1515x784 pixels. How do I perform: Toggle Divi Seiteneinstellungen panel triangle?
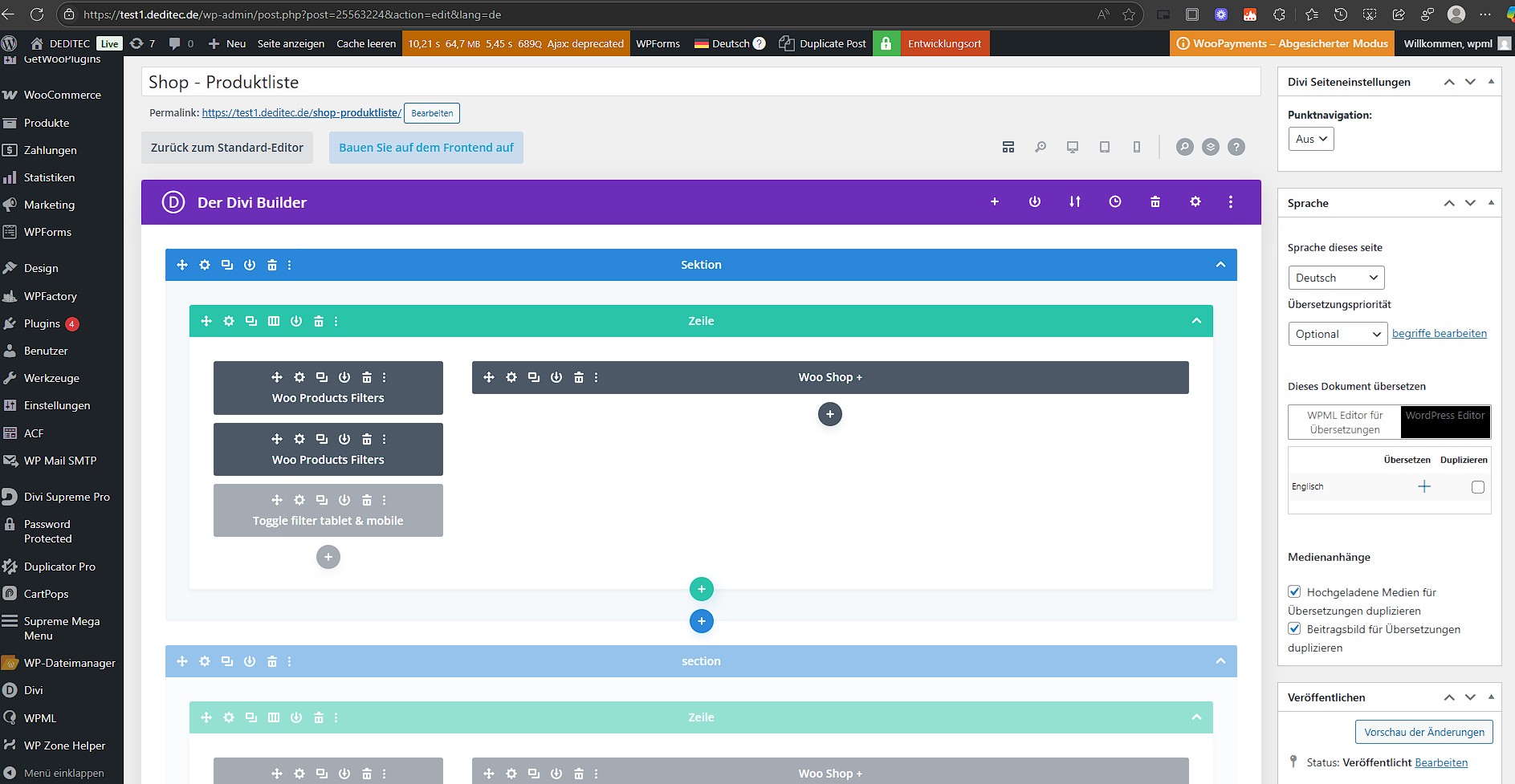1491,82
